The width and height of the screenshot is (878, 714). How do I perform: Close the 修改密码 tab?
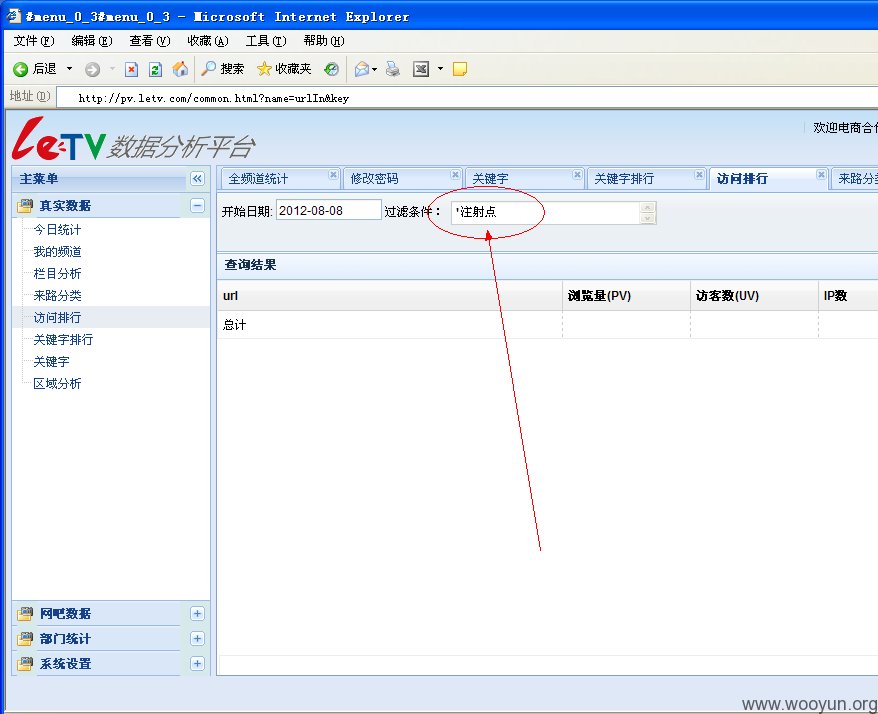pos(455,175)
